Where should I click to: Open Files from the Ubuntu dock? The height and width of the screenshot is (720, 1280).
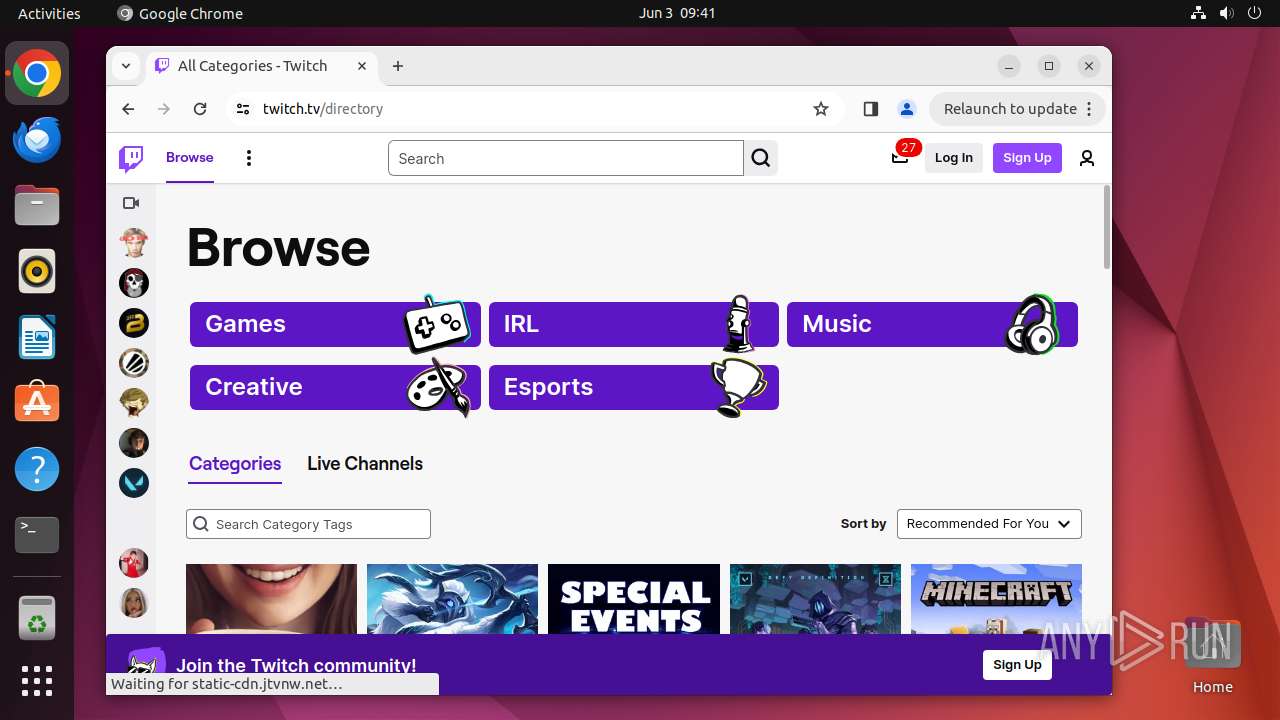(37, 205)
